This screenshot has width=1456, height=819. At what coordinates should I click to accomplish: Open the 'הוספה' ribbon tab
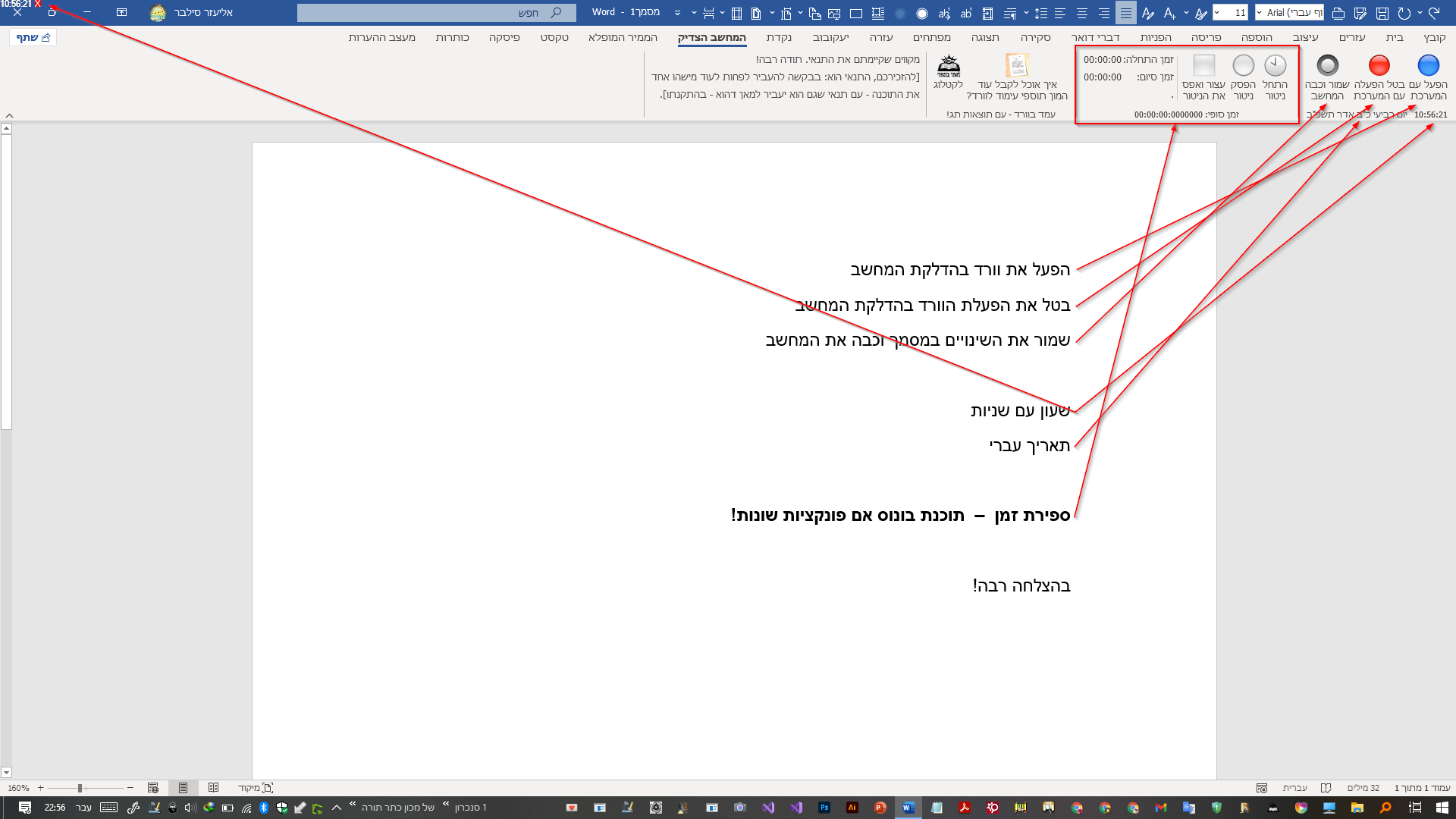[x=1257, y=37]
